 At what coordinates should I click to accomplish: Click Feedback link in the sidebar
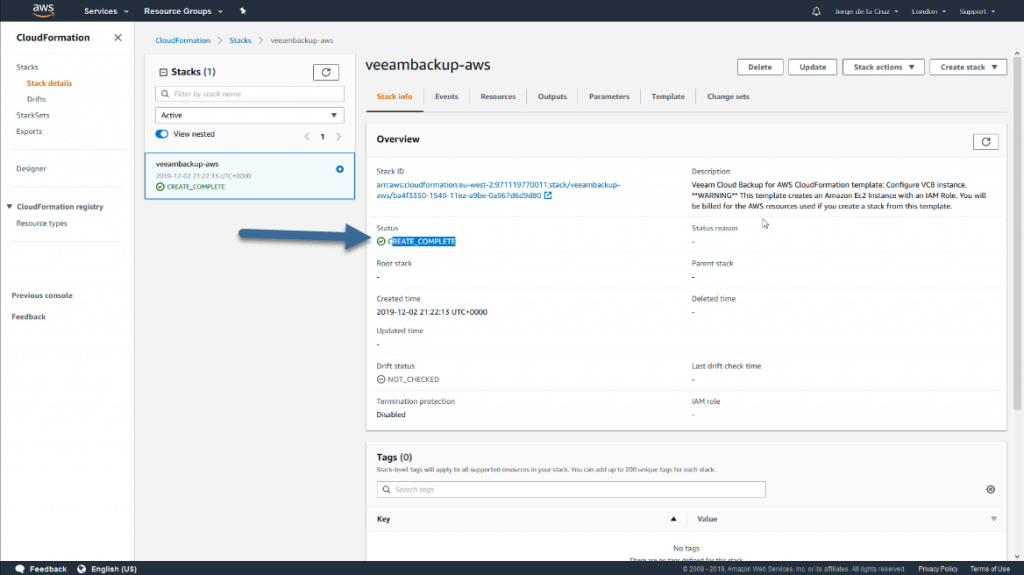(29, 317)
